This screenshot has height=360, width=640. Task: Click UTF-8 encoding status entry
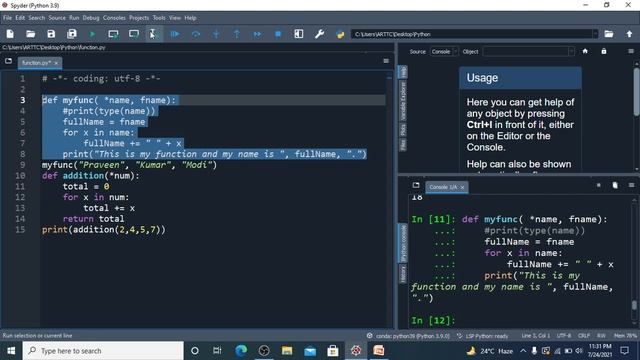coord(564,336)
